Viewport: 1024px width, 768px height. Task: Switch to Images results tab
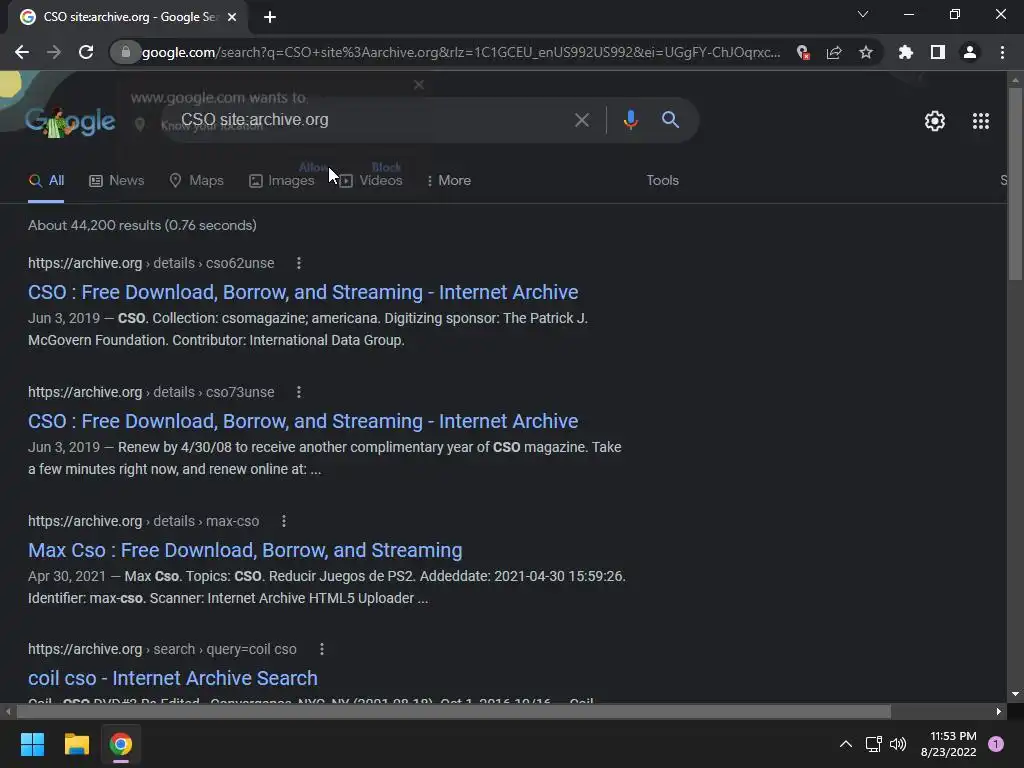point(281,181)
